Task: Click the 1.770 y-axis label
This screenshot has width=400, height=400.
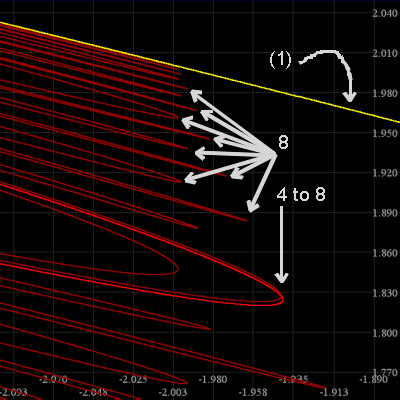Action: [x=385, y=372]
